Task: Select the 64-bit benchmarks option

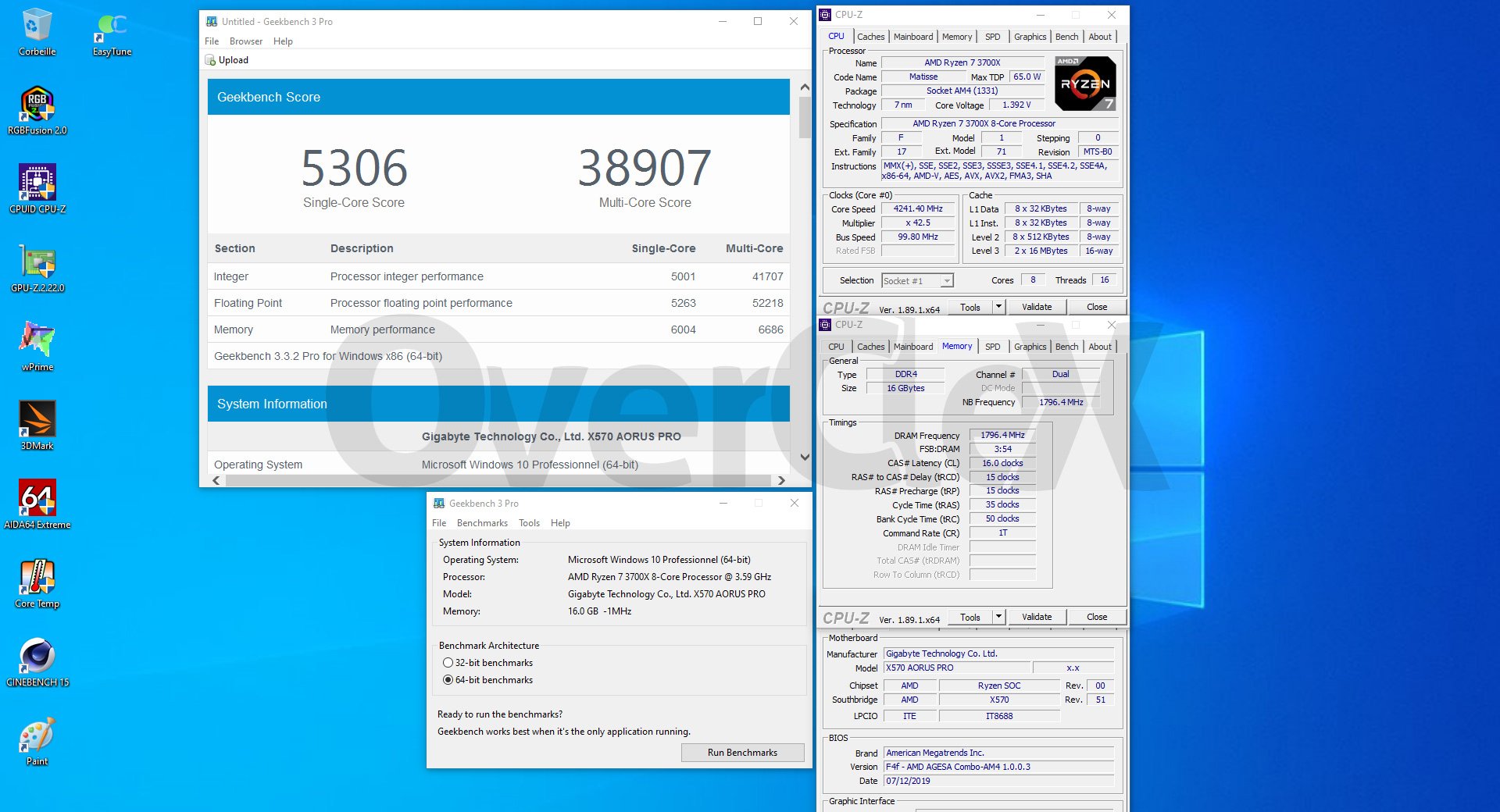Action: 448,680
